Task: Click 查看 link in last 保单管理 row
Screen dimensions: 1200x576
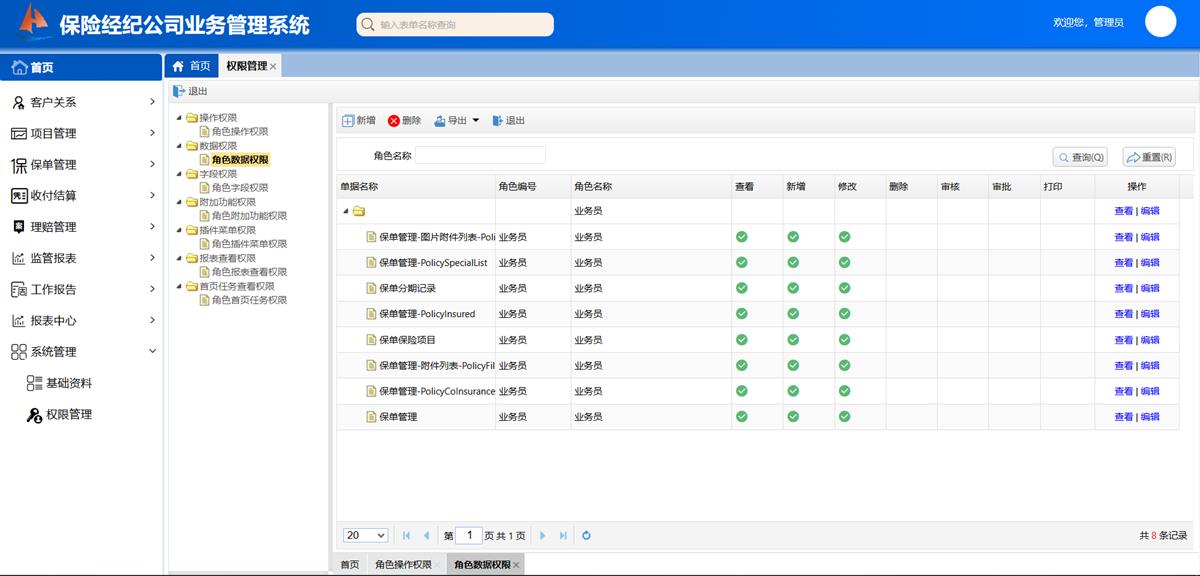Action: pyautogui.click(x=1124, y=417)
